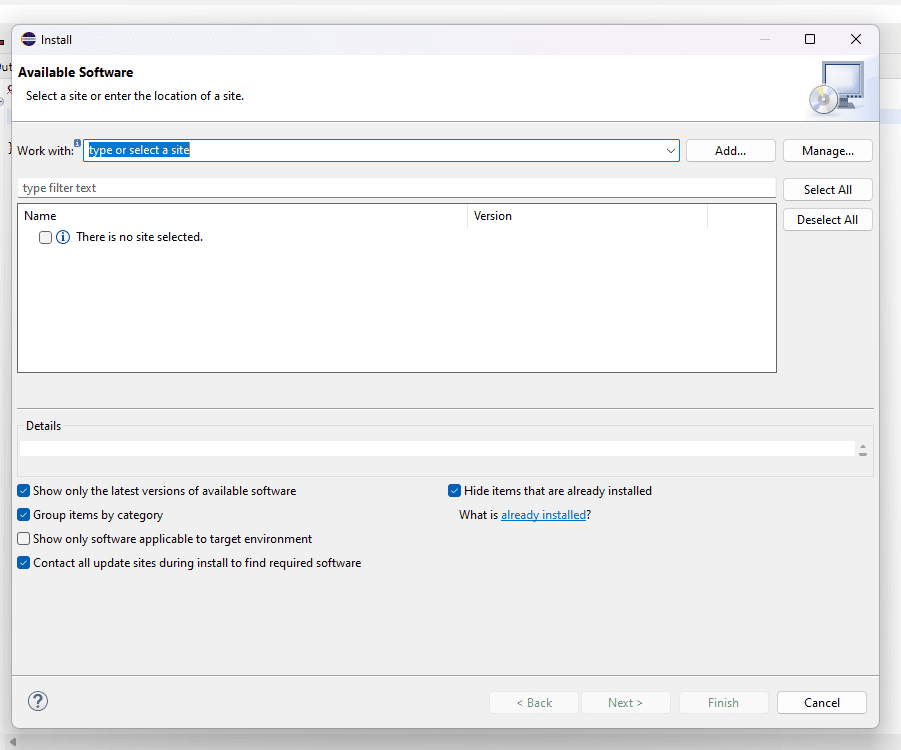Tick the checkbox next to no site selected

(45, 237)
